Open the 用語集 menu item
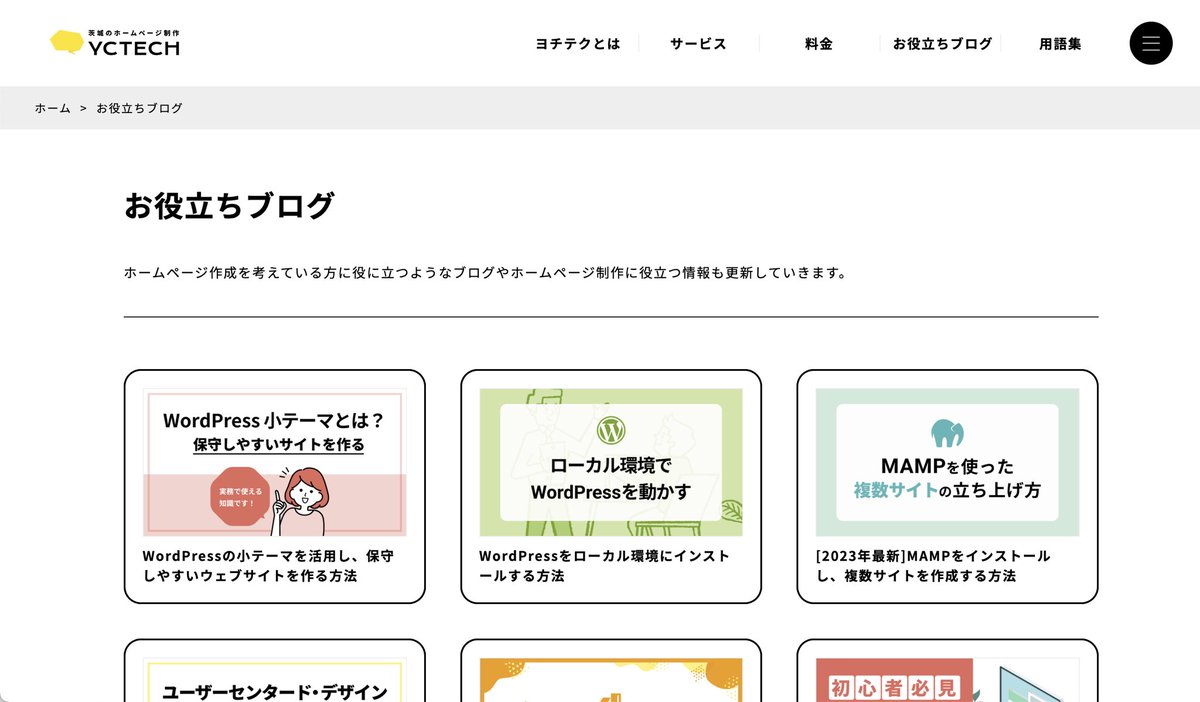The height and width of the screenshot is (702, 1200). [1060, 44]
